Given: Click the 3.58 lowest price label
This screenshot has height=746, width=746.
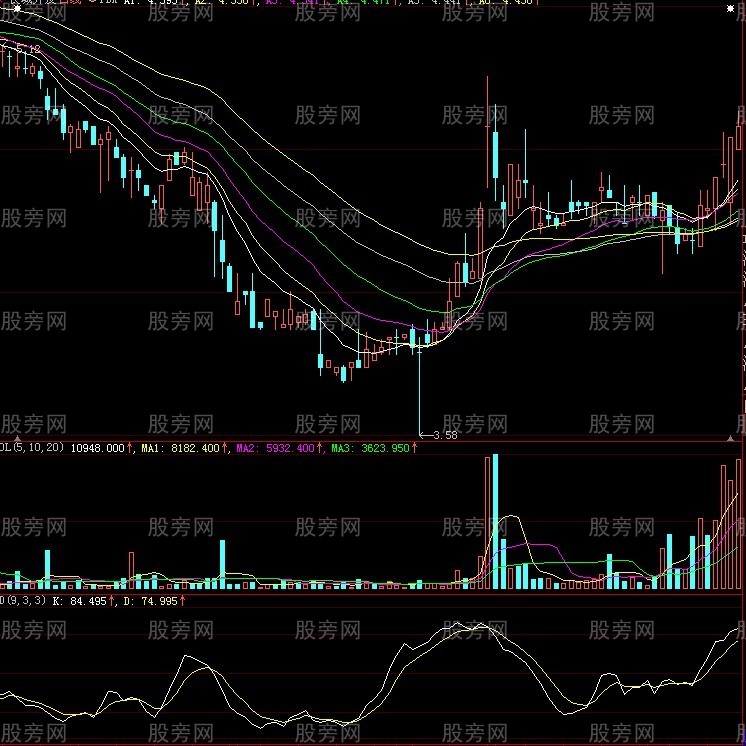Looking at the screenshot, I should [x=445, y=435].
